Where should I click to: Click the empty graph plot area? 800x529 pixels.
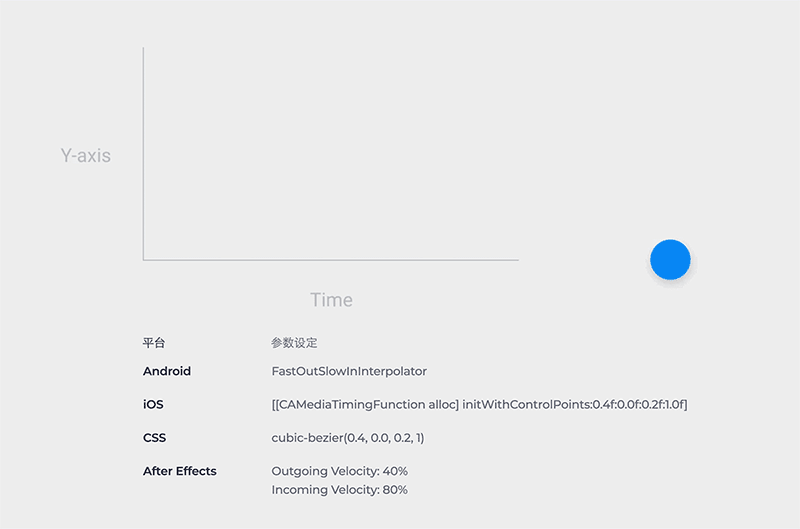[x=330, y=155]
